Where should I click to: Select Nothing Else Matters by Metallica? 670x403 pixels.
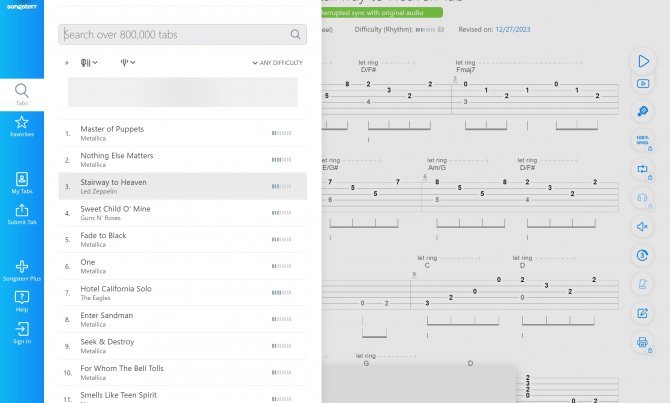pyautogui.click(x=182, y=160)
